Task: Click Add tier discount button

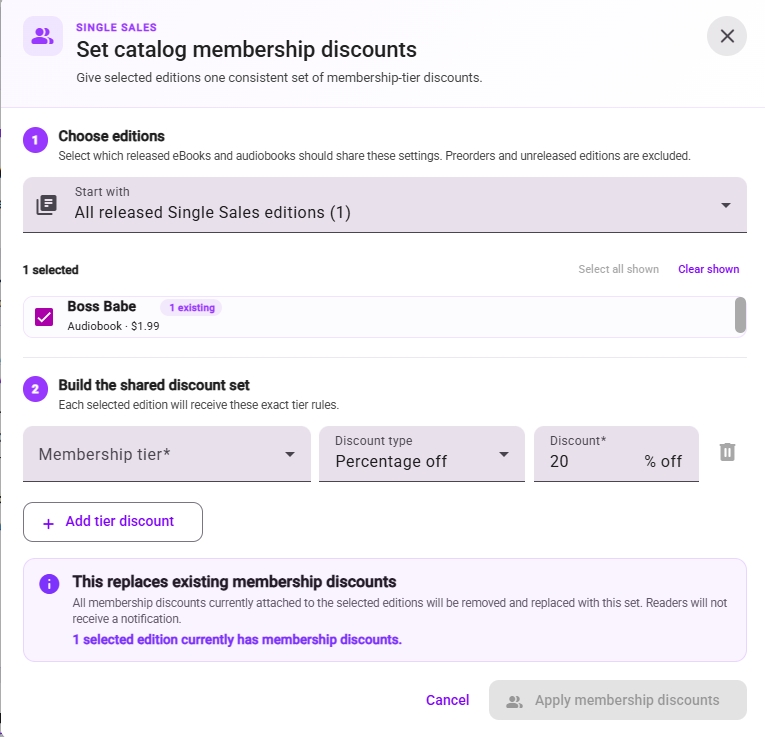Action: [113, 522]
